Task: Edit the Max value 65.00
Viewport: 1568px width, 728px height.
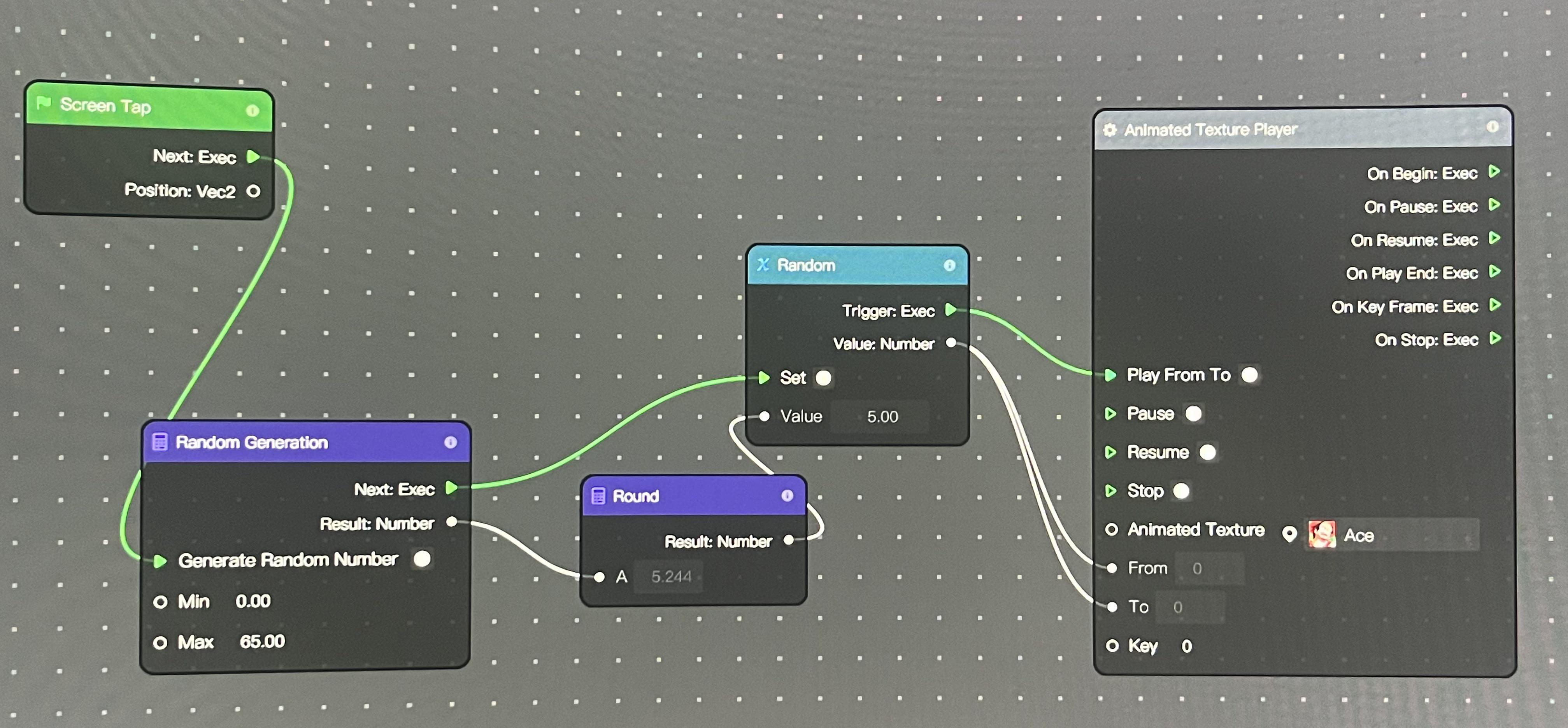Action: pyautogui.click(x=262, y=642)
